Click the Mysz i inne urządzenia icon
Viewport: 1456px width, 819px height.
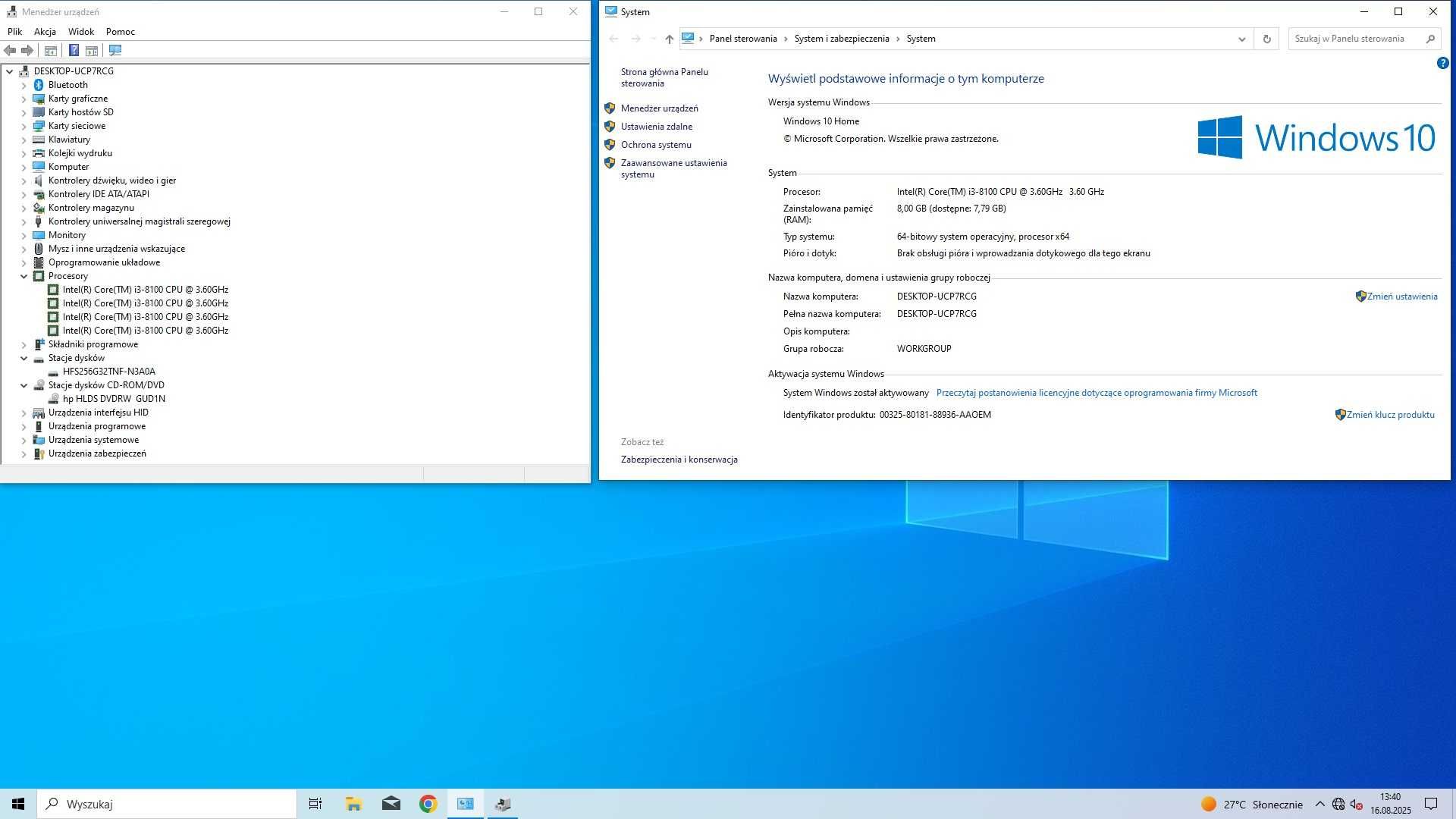tap(39, 249)
